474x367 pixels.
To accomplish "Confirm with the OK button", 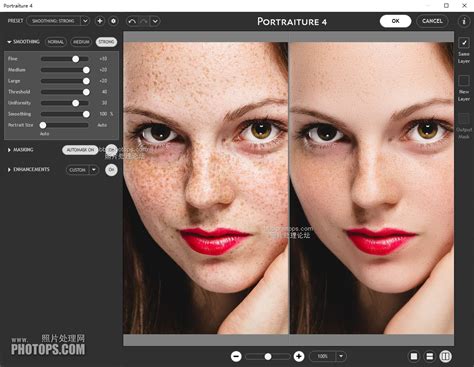I will (x=395, y=21).
